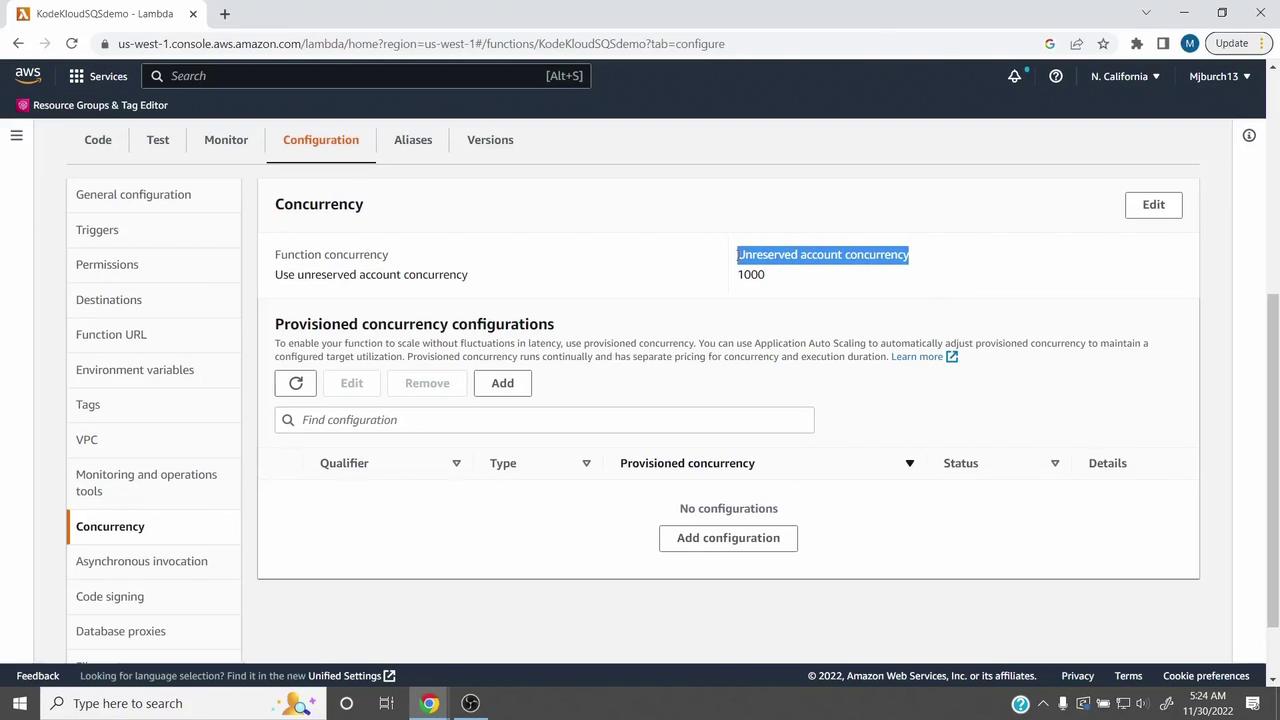The height and width of the screenshot is (720, 1280).
Task: Open the Learn more link
Action: [x=924, y=357]
